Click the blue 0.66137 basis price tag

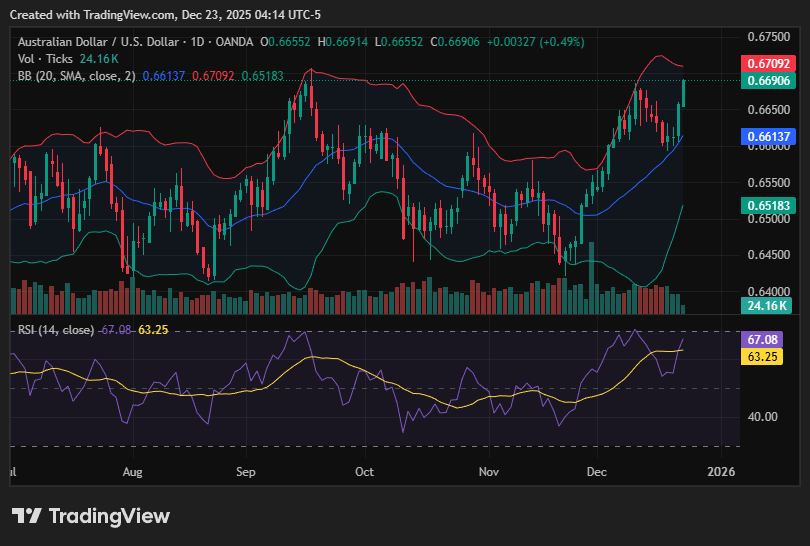point(764,136)
